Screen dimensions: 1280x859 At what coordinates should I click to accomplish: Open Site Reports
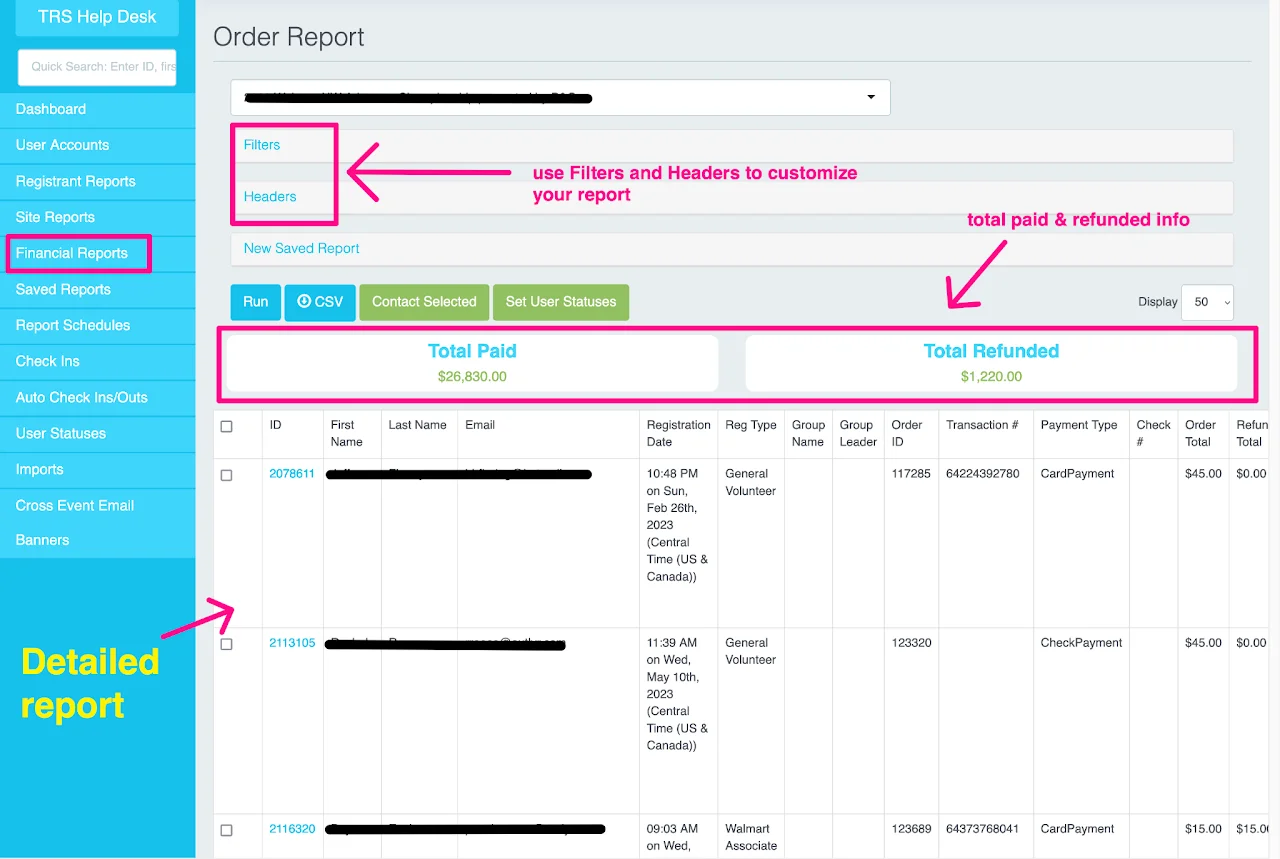pos(97,217)
